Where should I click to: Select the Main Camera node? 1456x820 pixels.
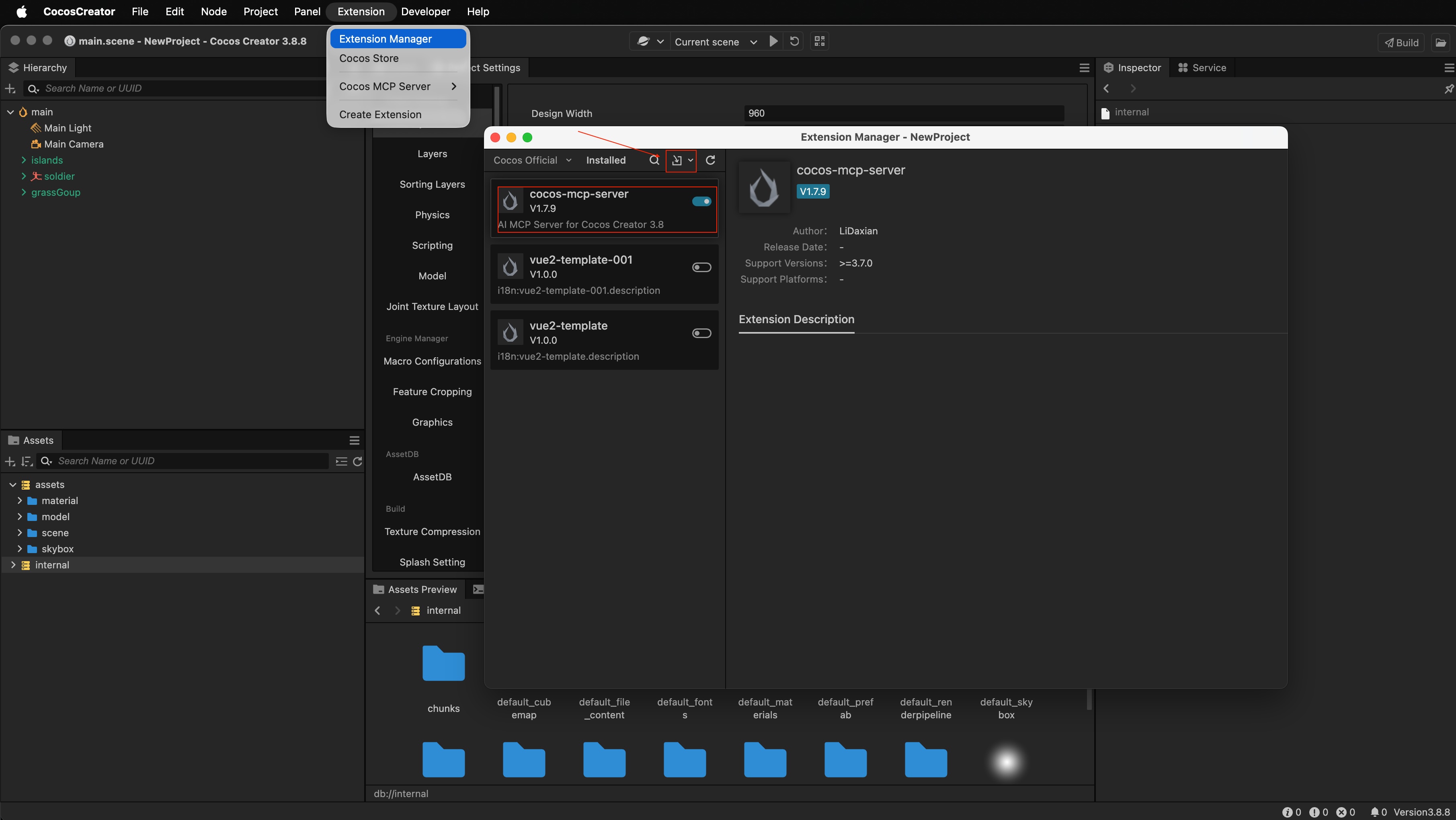coord(74,144)
